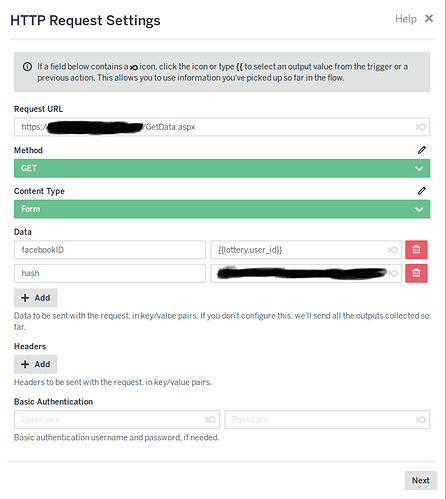Click the pencil edit icon beside Content Type

422,191
